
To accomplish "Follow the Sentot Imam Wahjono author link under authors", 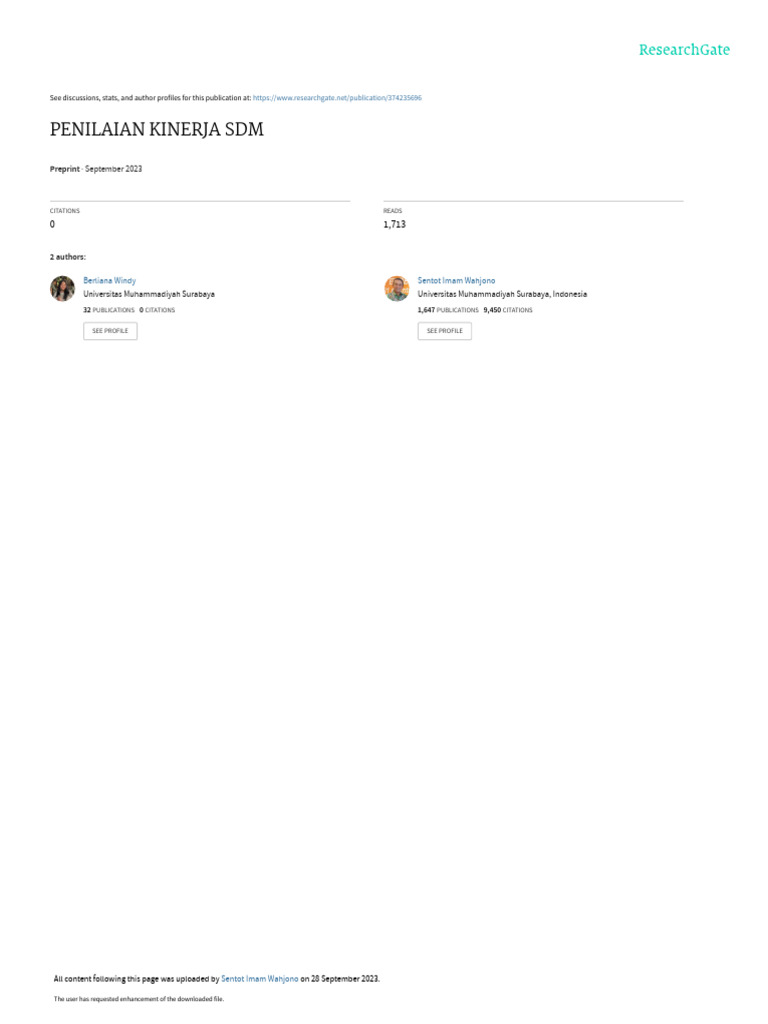I will (x=456, y=281).
